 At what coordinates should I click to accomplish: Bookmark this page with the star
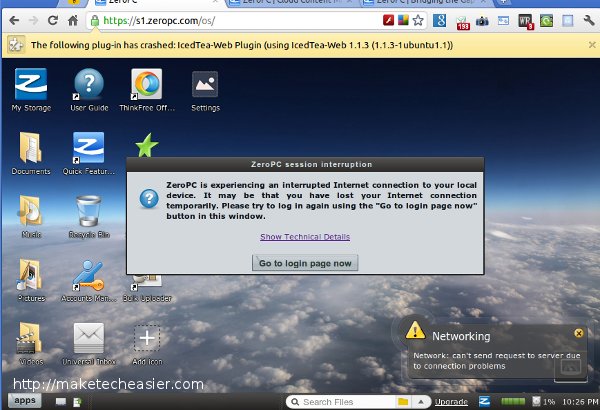(418, 20)
